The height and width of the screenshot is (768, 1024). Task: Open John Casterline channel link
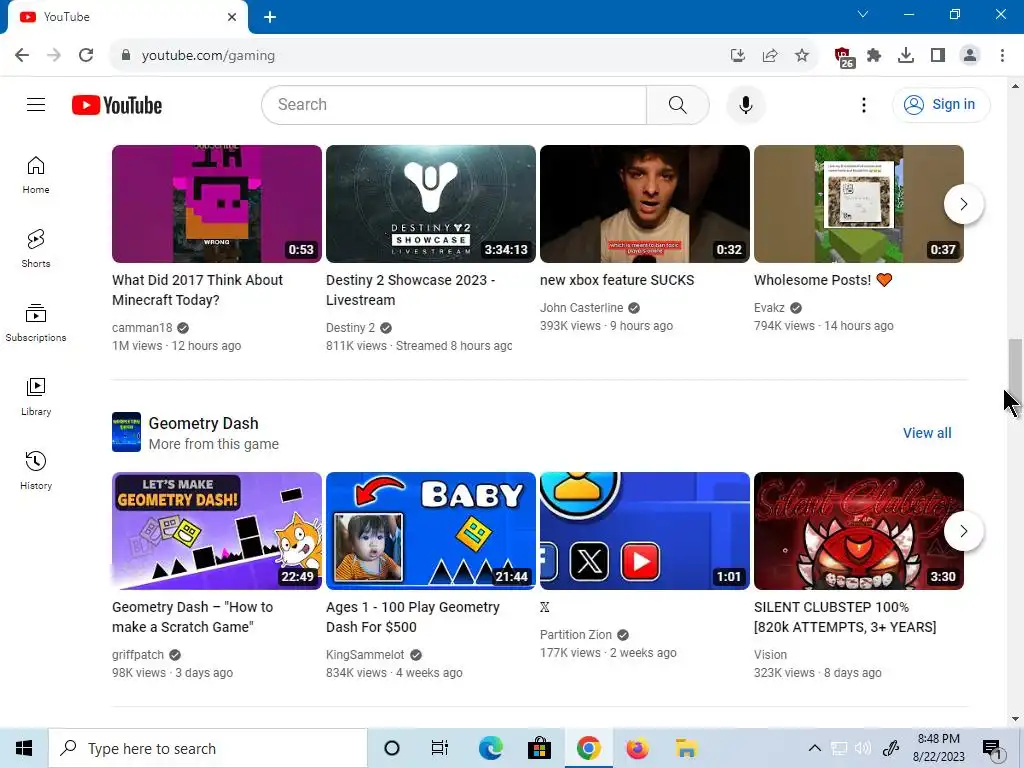click(581, 308)
